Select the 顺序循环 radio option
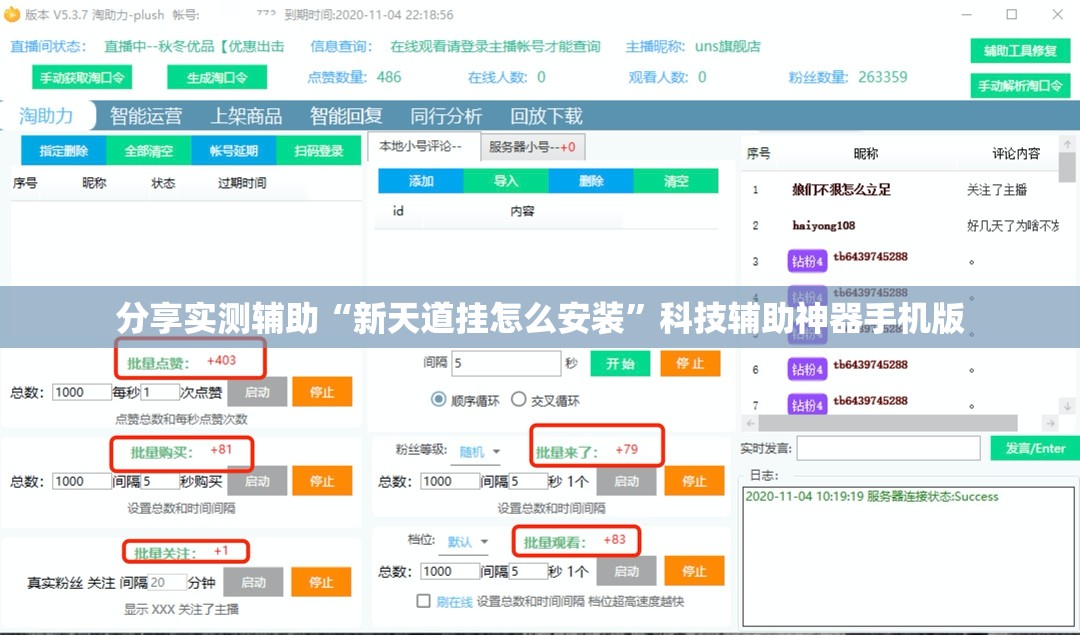This screenshot has width=1080, height=635. [x=438, y=399]
